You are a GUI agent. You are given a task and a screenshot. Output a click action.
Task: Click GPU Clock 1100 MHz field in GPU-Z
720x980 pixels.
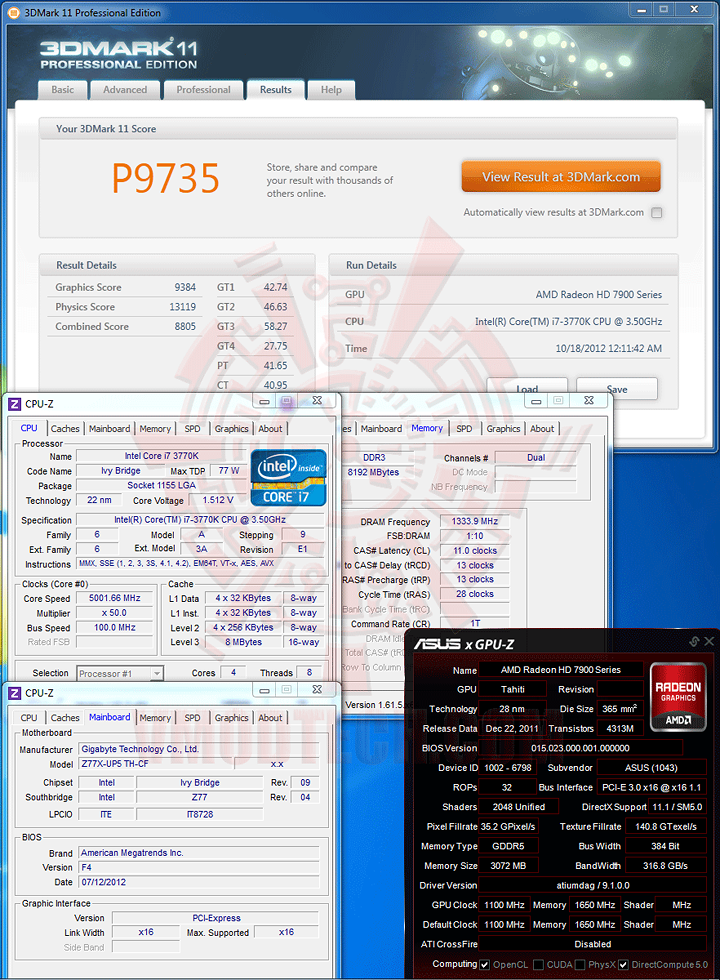[x=504, y=905]
